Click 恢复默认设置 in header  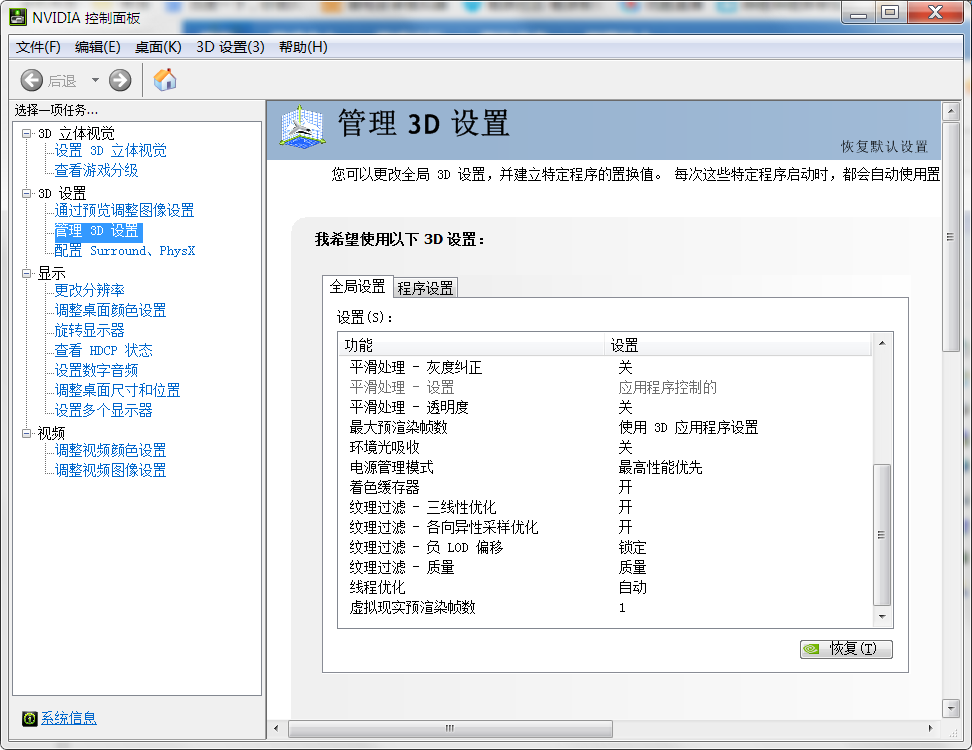pyautogui.click(x=884, y=146)
